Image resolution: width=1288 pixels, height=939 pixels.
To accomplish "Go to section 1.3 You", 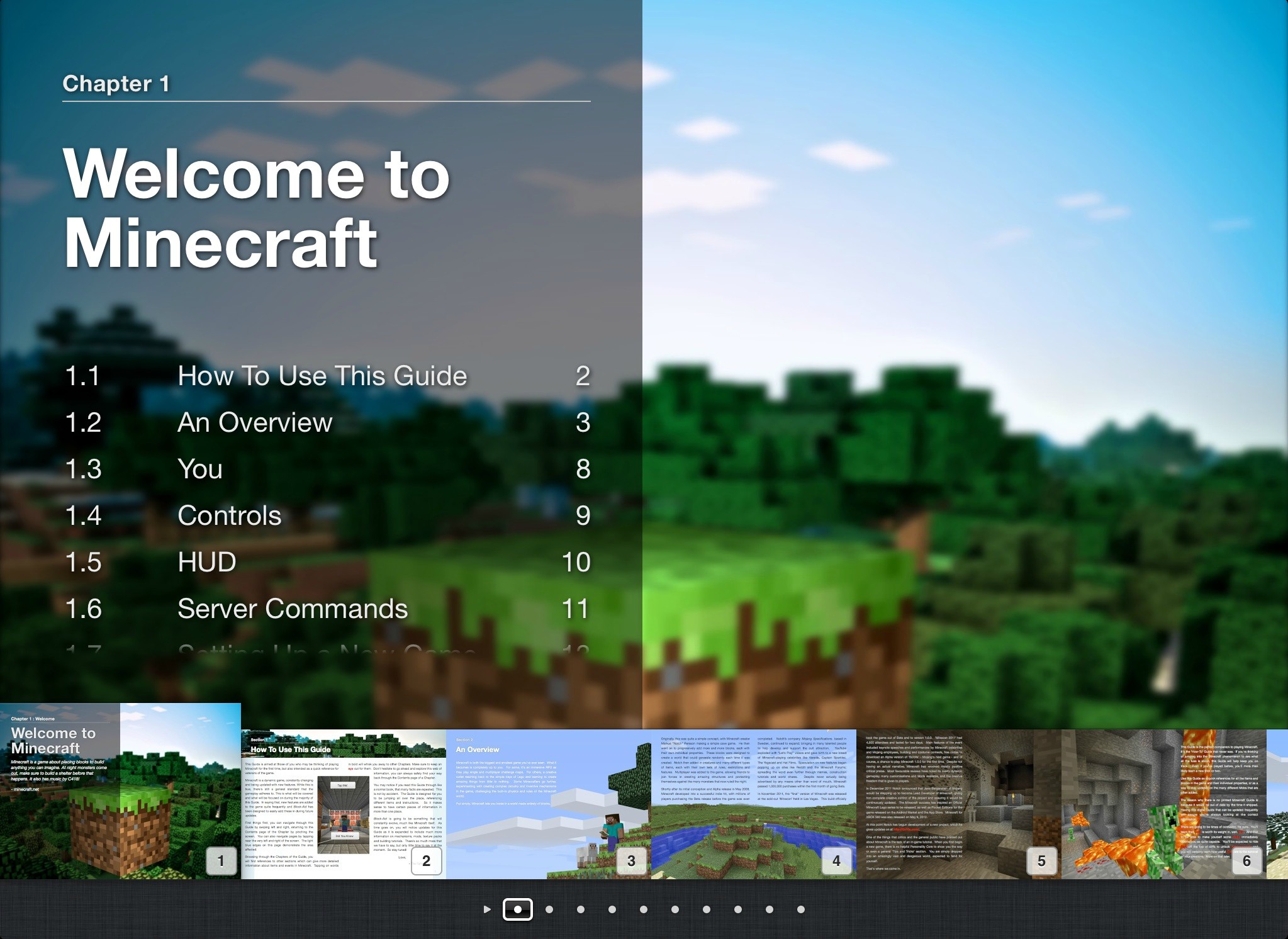I will (x=327, y=469).
